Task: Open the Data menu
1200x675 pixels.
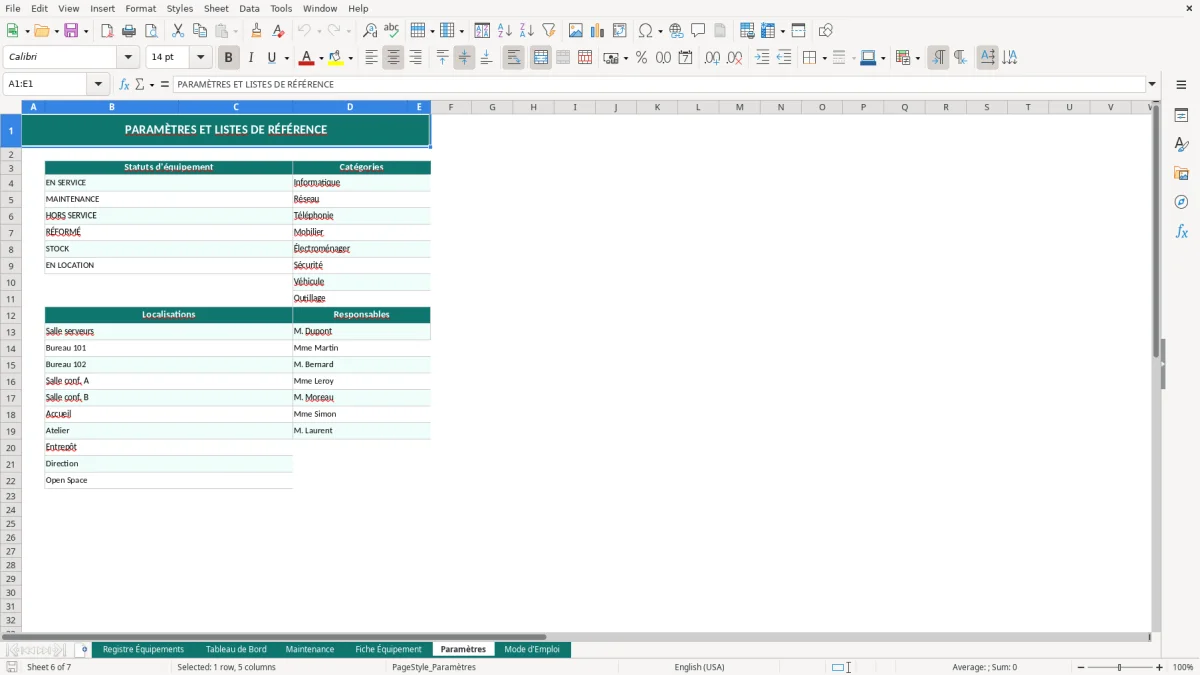Action: [x=249, y=8]
